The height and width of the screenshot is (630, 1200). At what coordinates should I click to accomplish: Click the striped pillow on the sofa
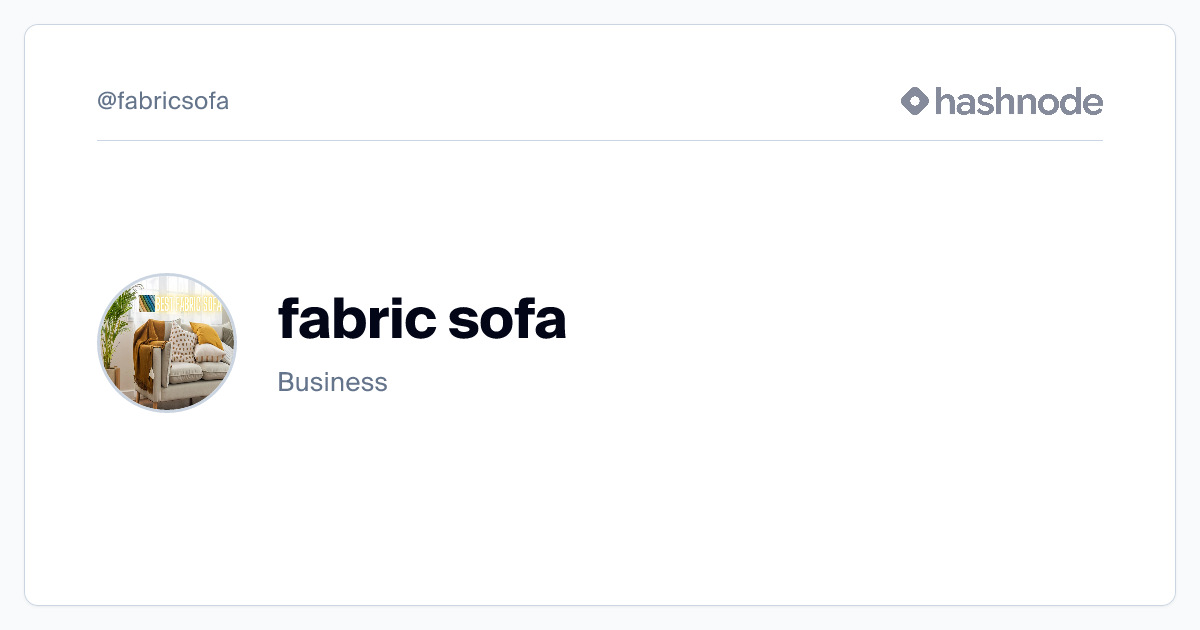click(x=209, y=355)
